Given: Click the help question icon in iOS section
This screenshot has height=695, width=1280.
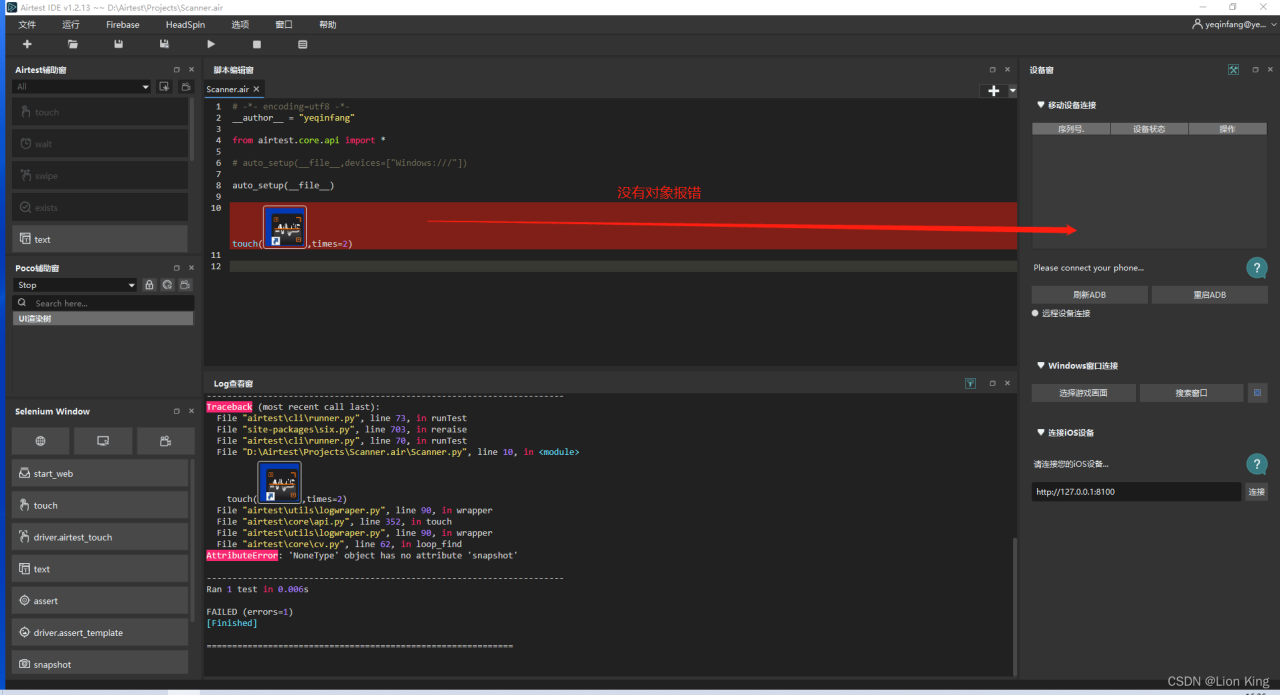Looking at the screenshot, I should pyautogui.click(x=1257, y=464).
